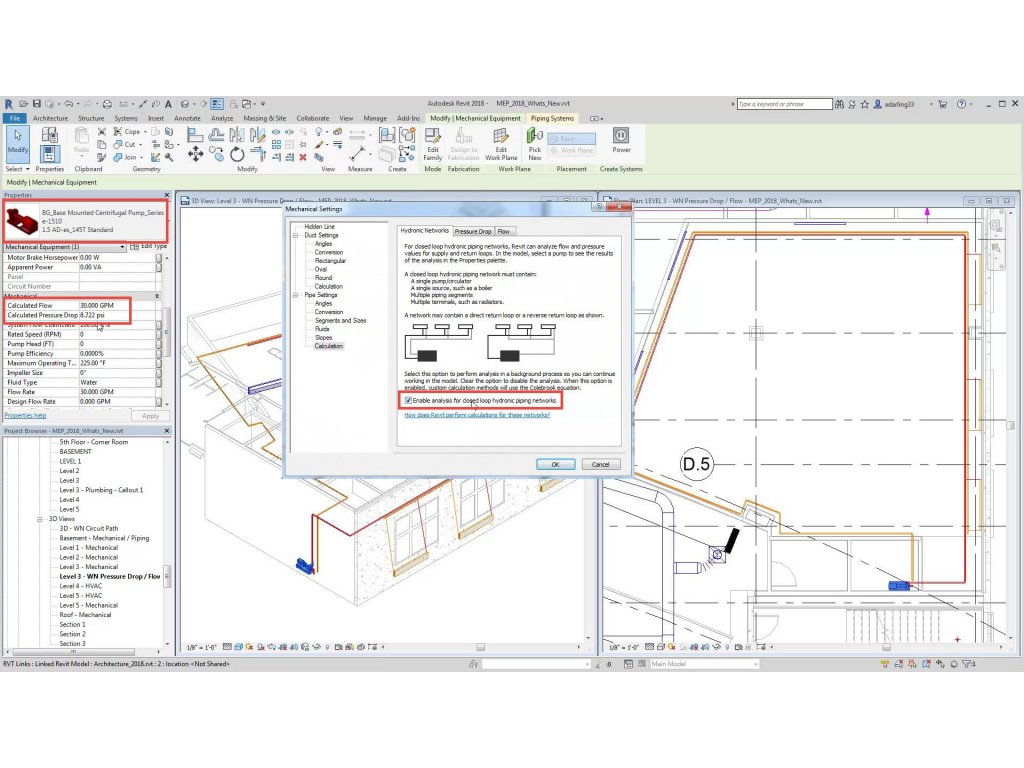Open the Cope tool dropdown arrow
This screenshot has width=1024, height=768.
[x=145, y=132]
